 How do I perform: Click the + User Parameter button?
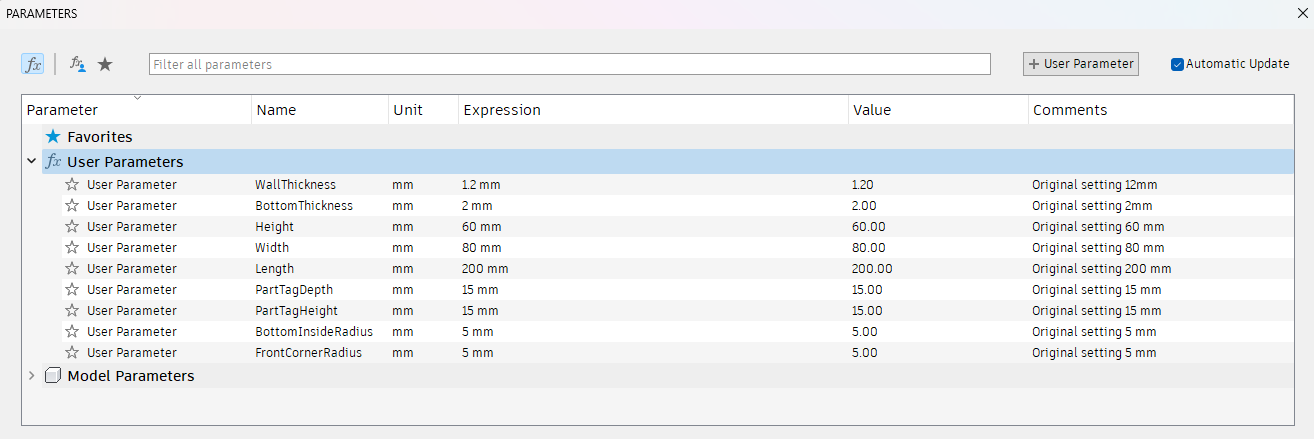[1080, 64]
